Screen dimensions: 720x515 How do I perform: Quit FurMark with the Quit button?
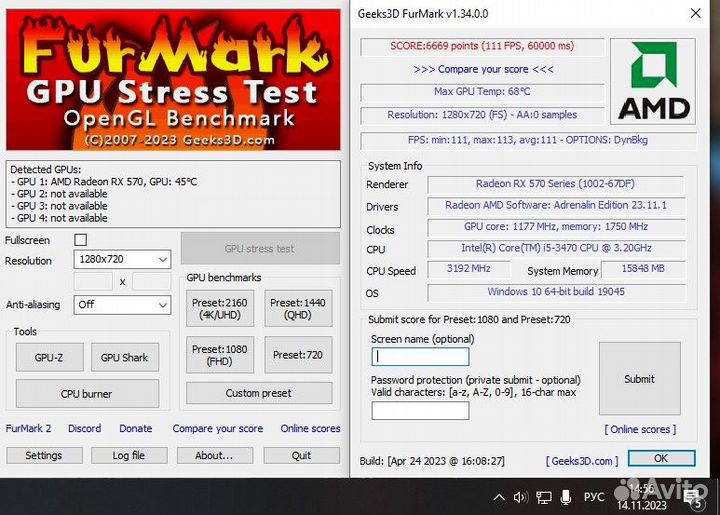coord(302,455)
